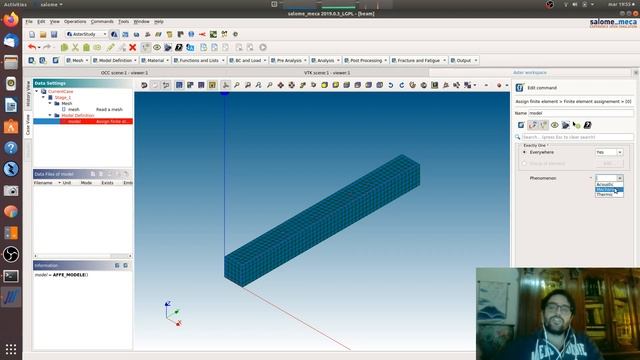This screenshot has width=640, height=360.
Task: Click the first blue icon under the Name field
Action: point(521,125)
